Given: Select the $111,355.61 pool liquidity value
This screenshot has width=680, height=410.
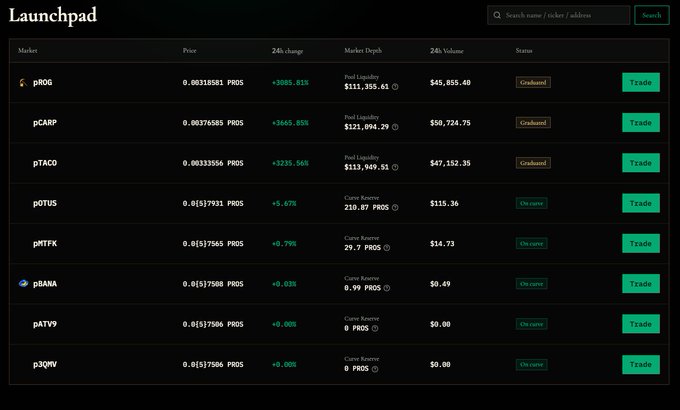Looking at the screenshot, I should [x=366, y=87].
